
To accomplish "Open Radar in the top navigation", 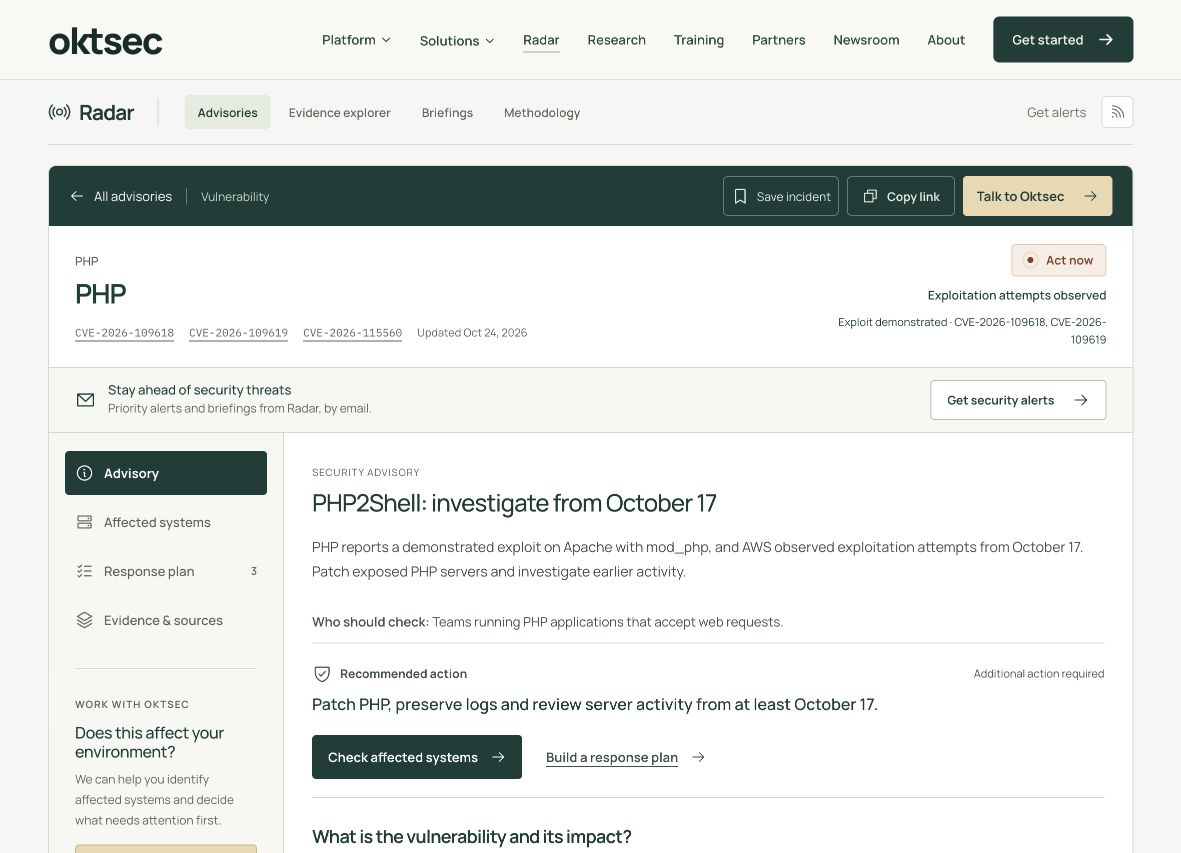I will pyautogui.click(x=541, y=40).
